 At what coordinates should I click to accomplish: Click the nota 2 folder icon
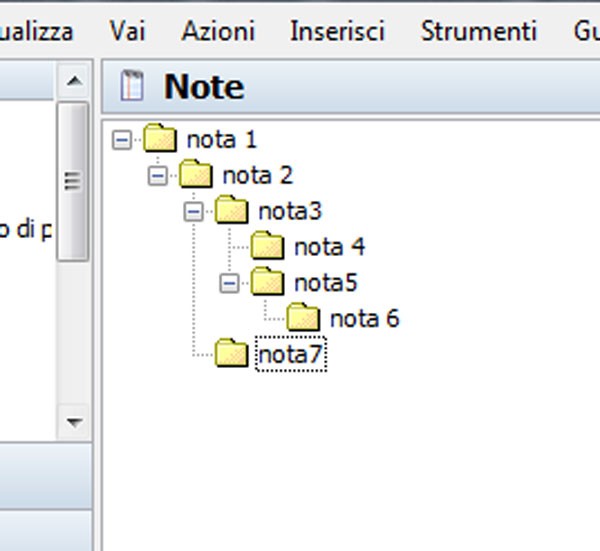pos(196,174)
